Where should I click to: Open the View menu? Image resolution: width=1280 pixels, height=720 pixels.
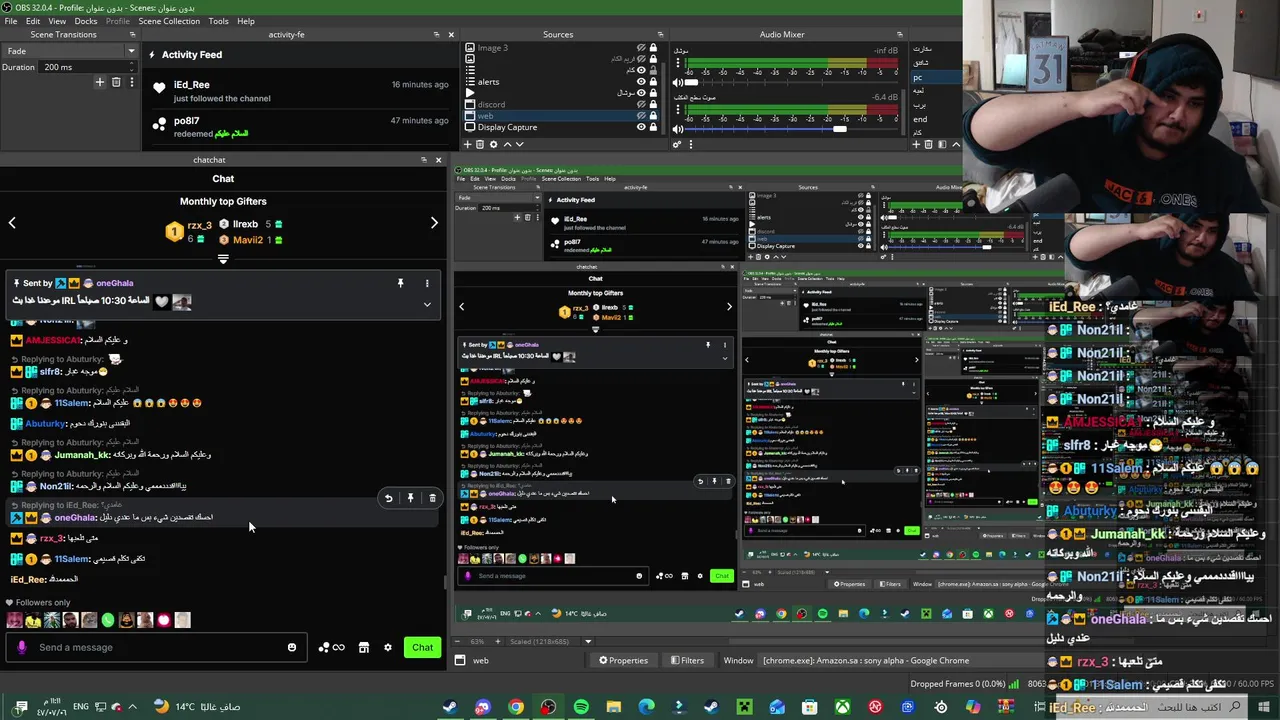(57, 21)
